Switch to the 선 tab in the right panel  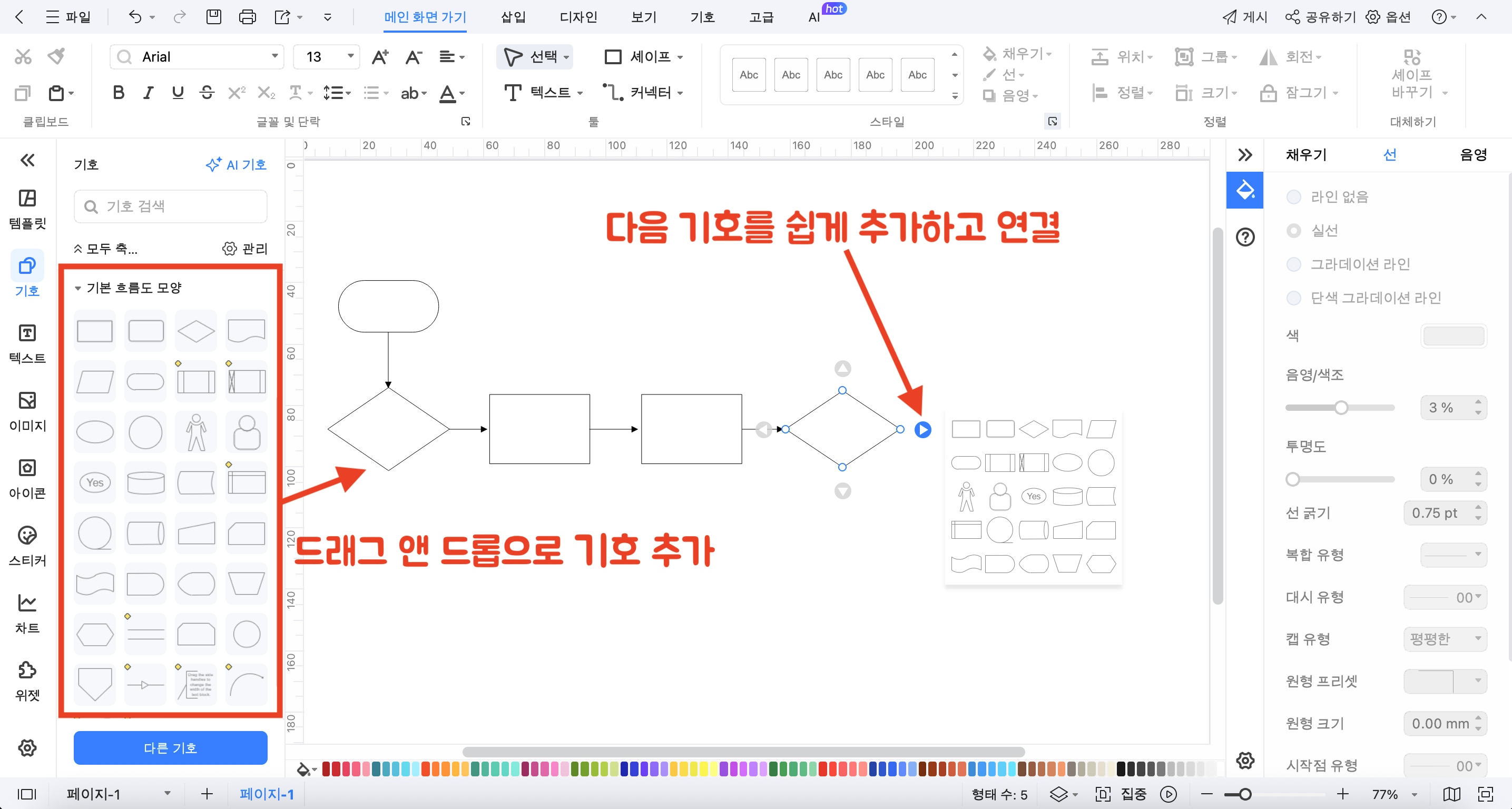point(1390,154)
